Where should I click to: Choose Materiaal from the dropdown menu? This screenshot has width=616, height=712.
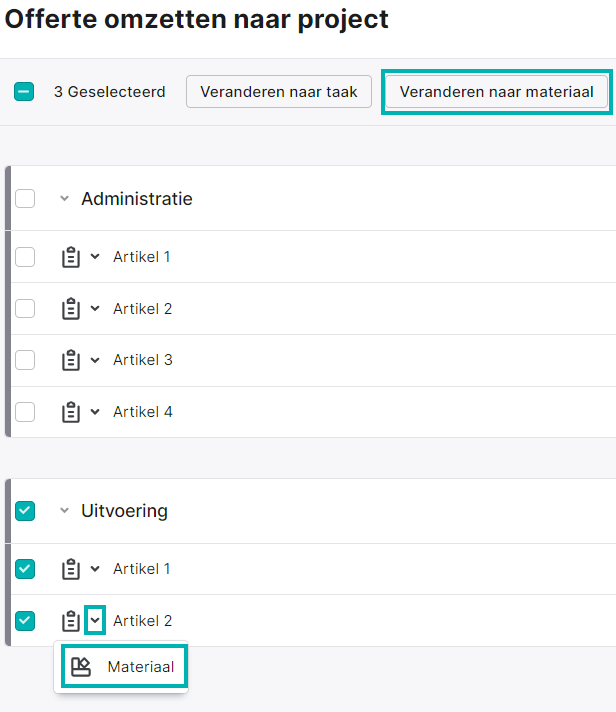point(124,667)
